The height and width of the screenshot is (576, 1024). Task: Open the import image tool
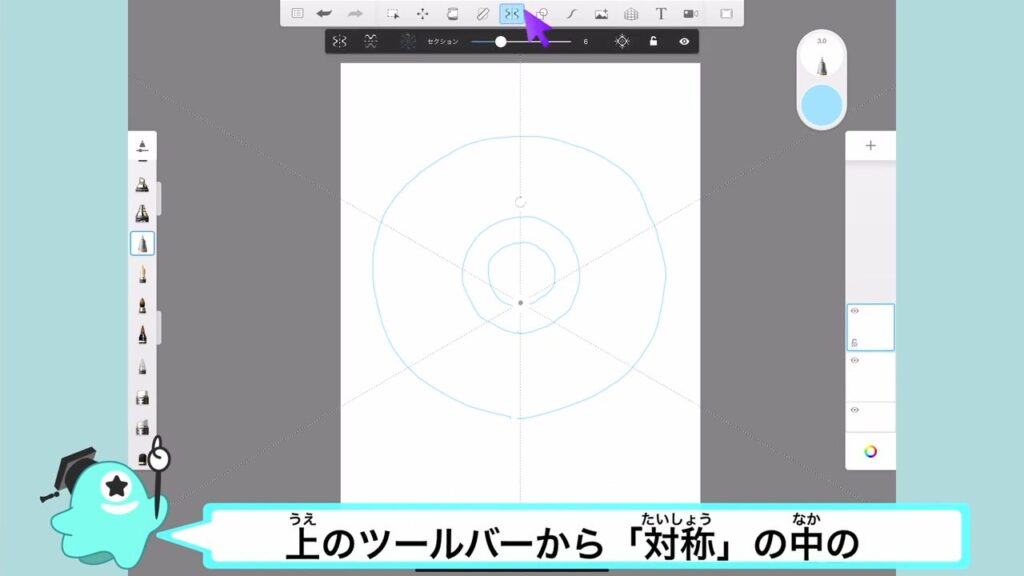pos(601,13)
